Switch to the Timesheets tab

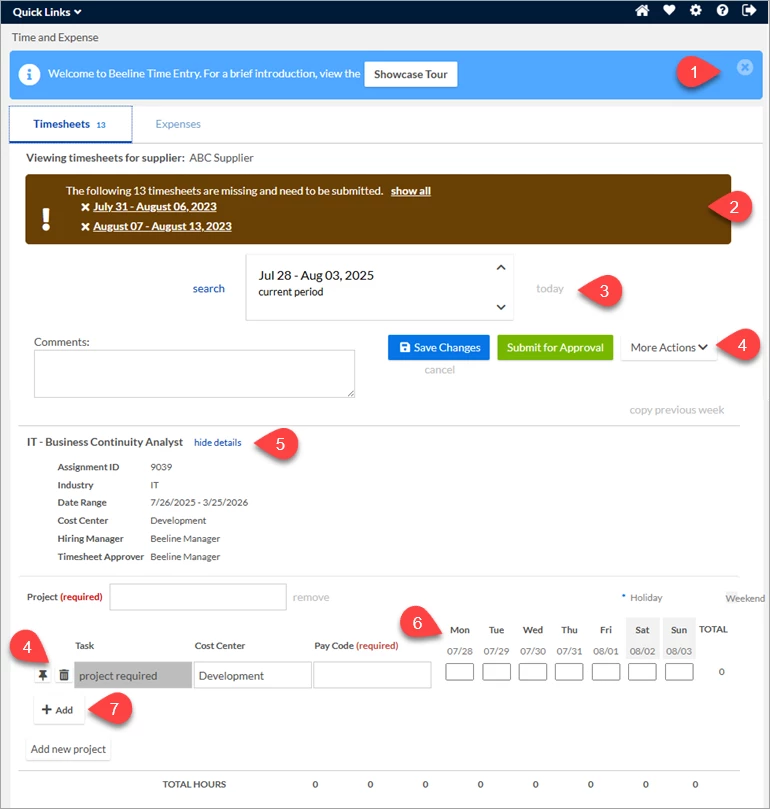[x=70, y=124]
